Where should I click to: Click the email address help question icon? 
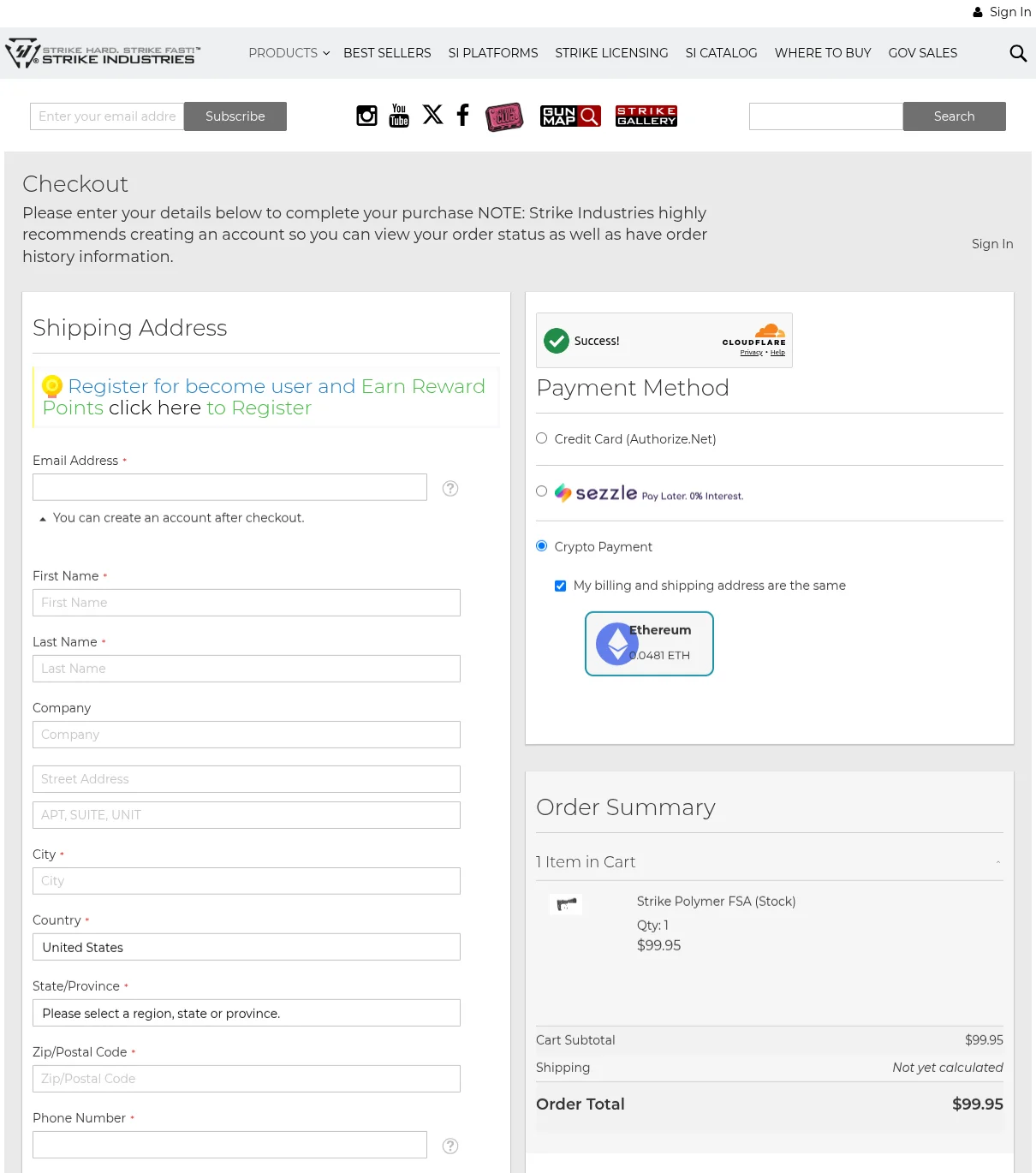tap(450, 488)
